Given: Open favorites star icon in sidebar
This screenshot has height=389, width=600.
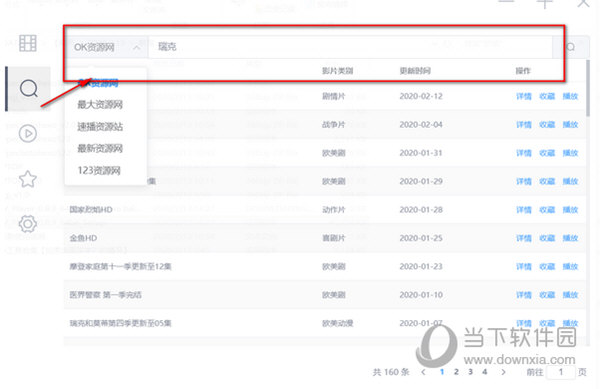Looking at the screenshot, I should (x=28, y=179).
